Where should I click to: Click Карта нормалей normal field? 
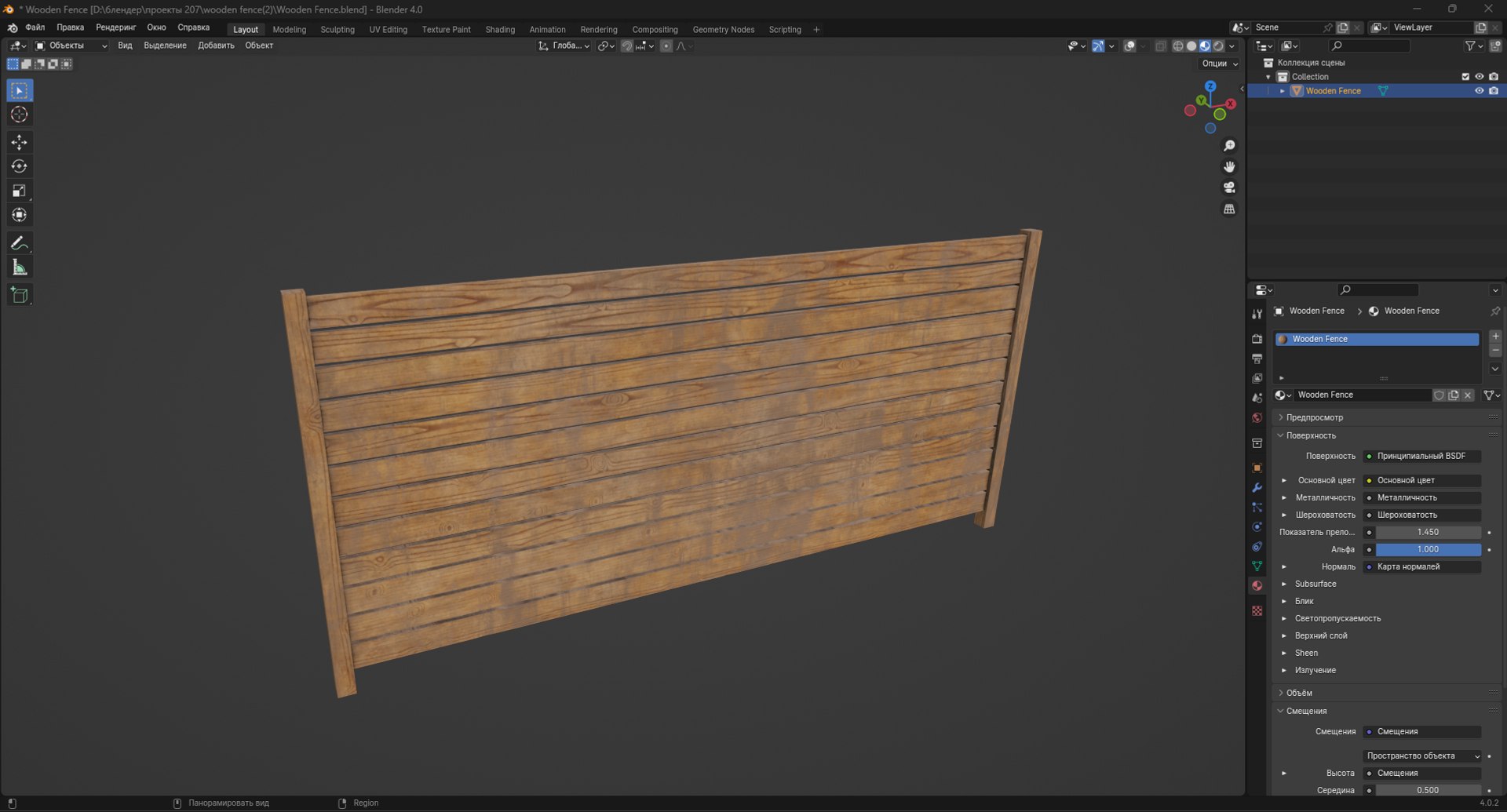pyautogui.click(x=1421, y=566)
